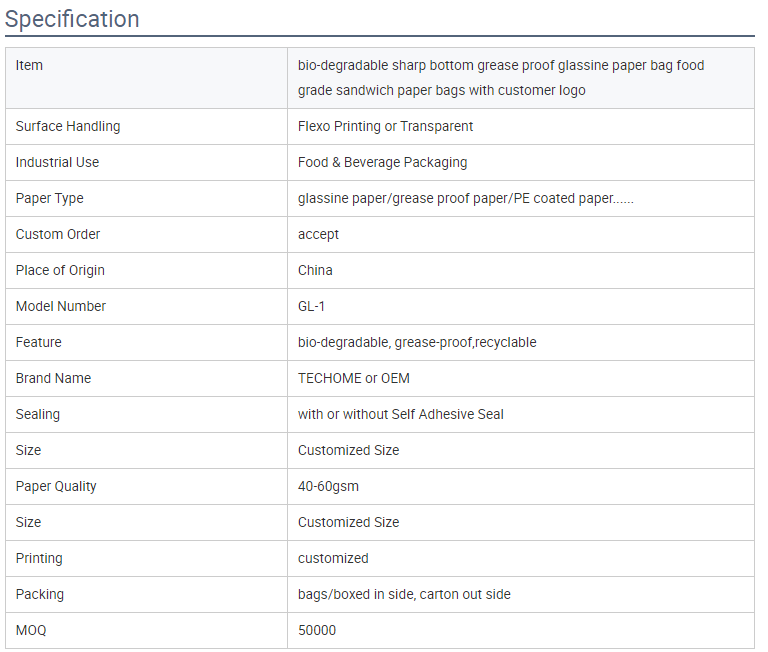Click the glassine paper/grease proof paper value
Screen dimensions: 768x652
(x=465, y=198)
